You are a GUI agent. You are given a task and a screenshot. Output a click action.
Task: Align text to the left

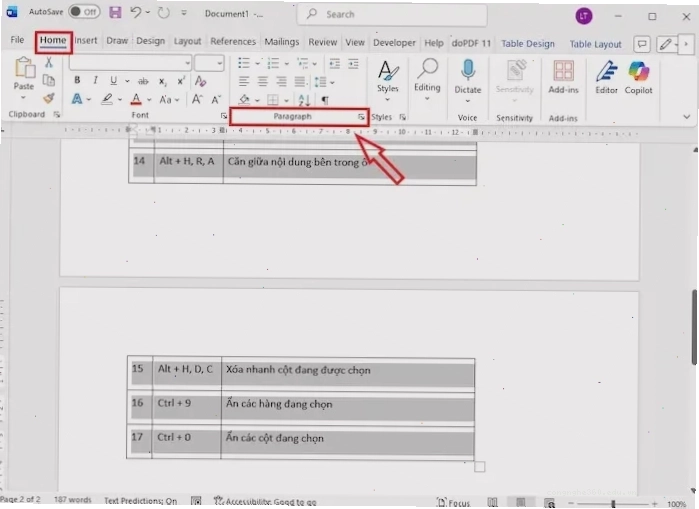[244, 82]
